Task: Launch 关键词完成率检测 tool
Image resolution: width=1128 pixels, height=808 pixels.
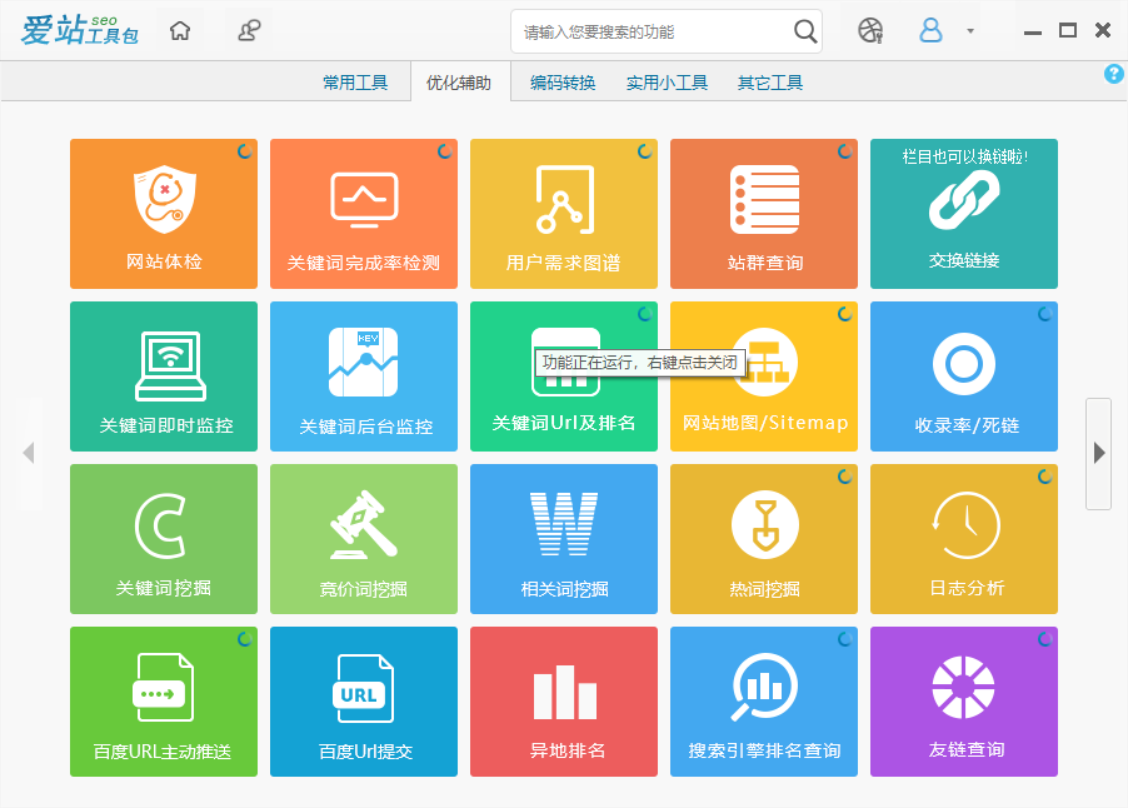Action: [x=363, y=214]
